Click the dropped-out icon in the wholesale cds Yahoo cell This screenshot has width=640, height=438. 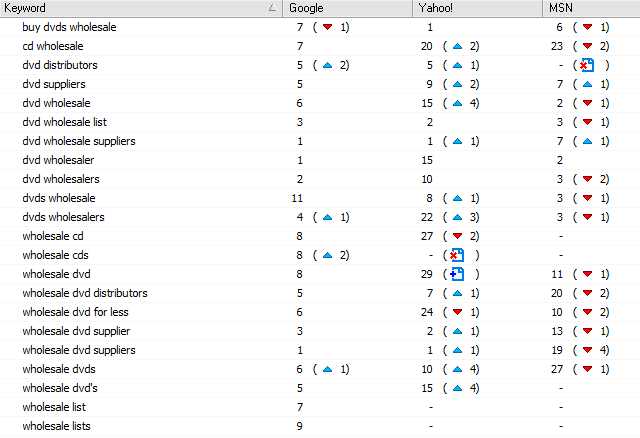click(x=457, y=255)
